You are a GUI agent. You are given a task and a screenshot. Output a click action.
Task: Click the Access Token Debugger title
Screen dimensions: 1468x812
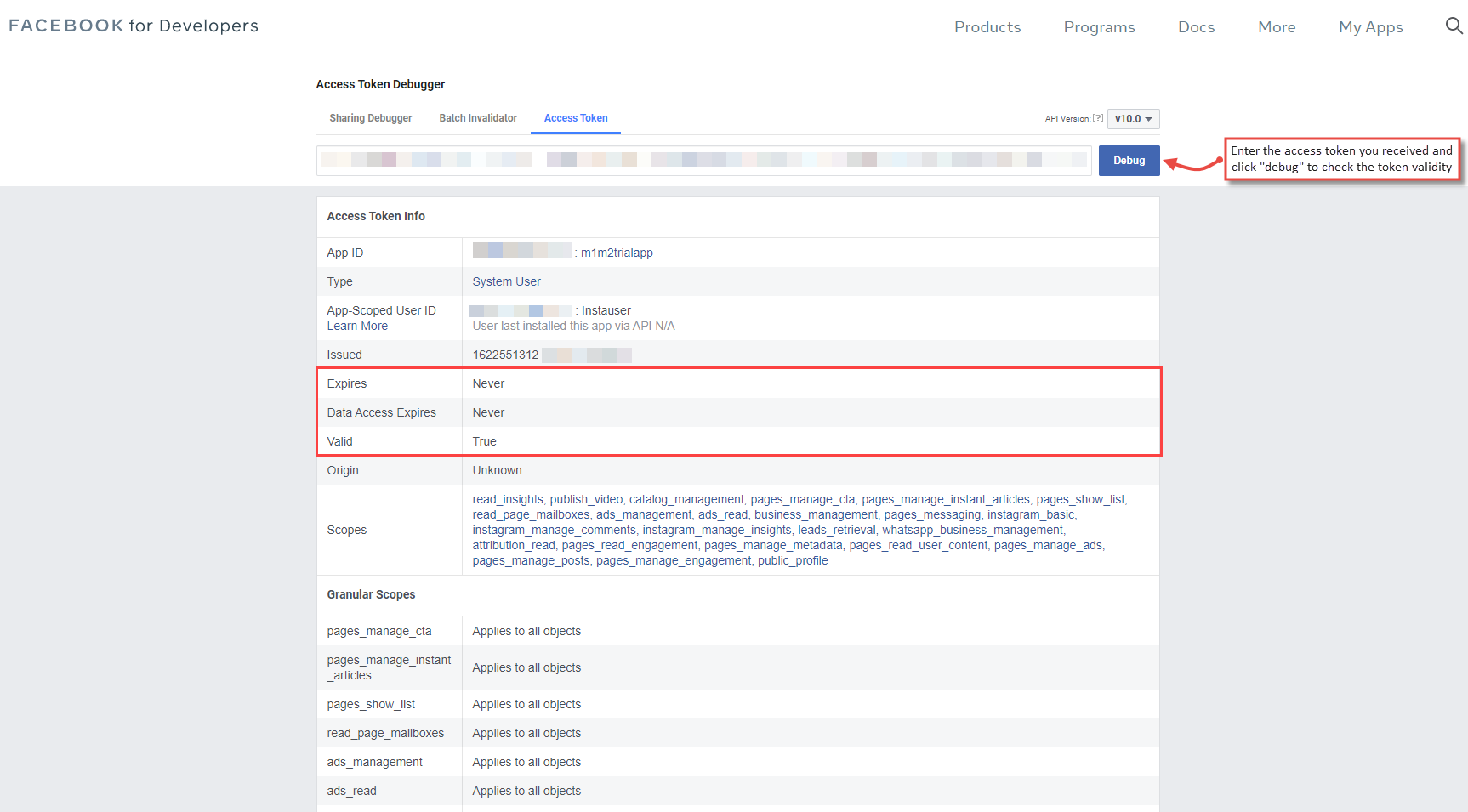(380, 84)
